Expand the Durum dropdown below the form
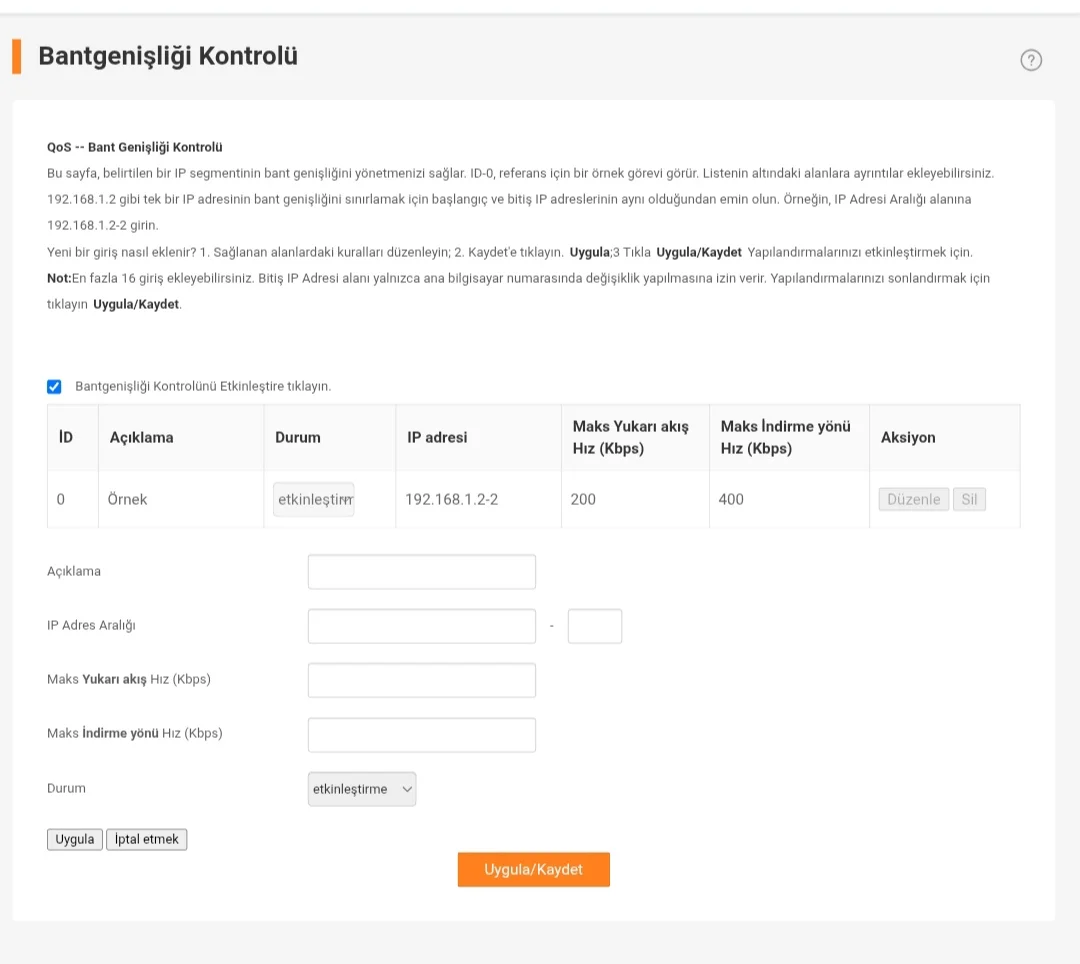Screen dimensions: 1080x964 (x=363, y=789)
